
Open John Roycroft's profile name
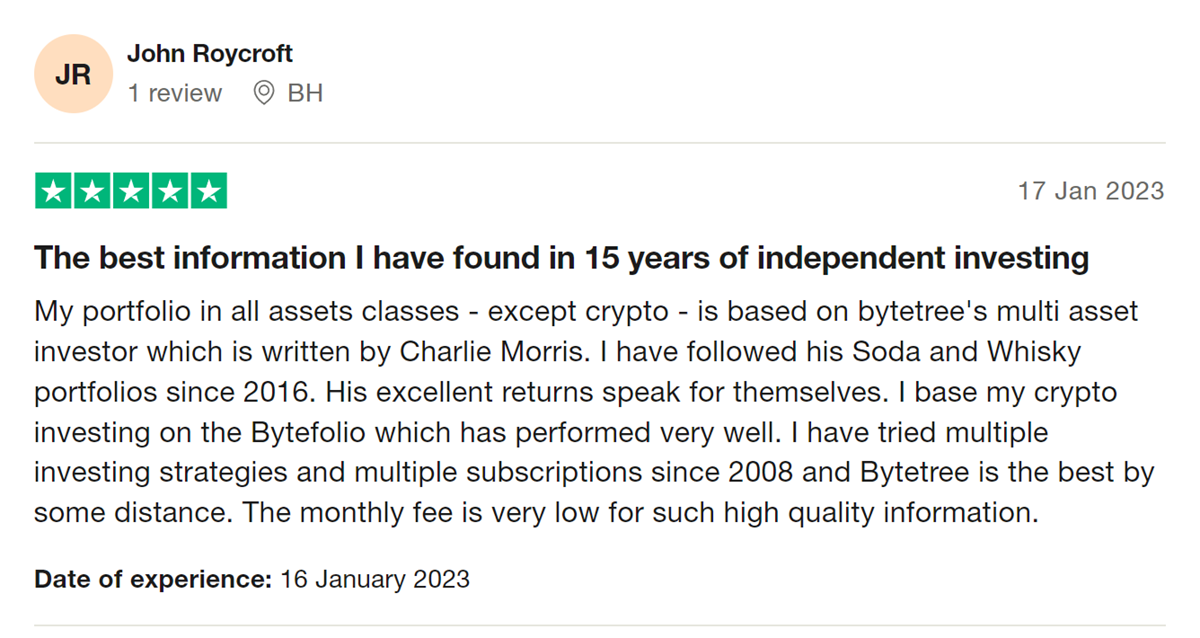pos(210,54)
